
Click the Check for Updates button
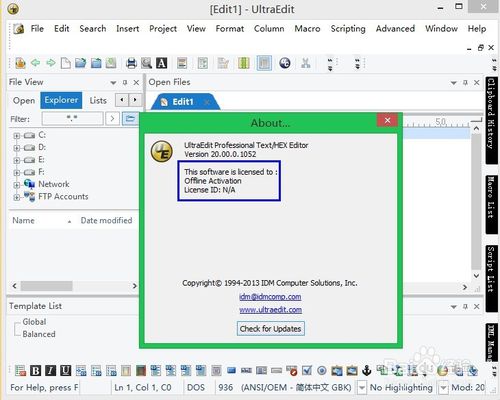tap(270, 329)
